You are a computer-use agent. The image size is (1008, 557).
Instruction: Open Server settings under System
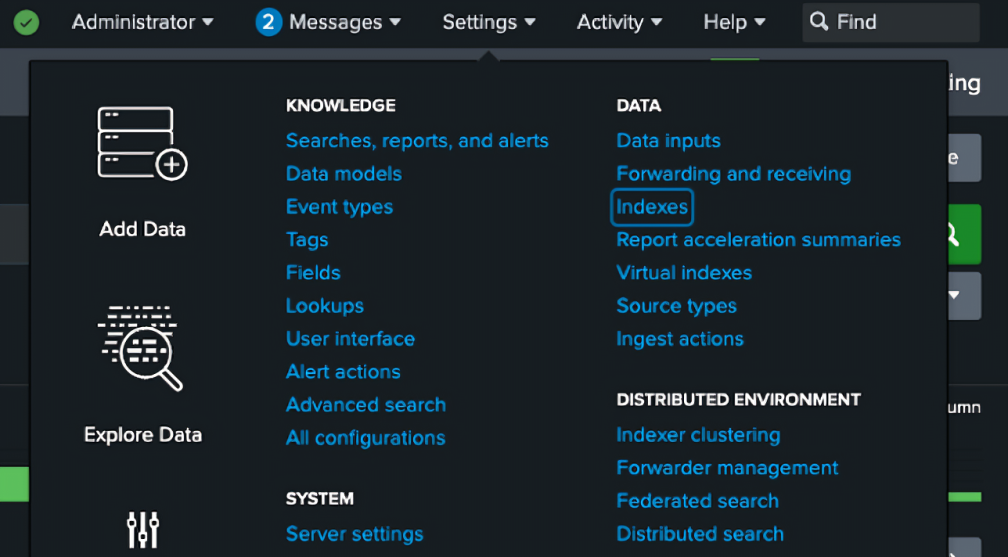tap(354, 534)
